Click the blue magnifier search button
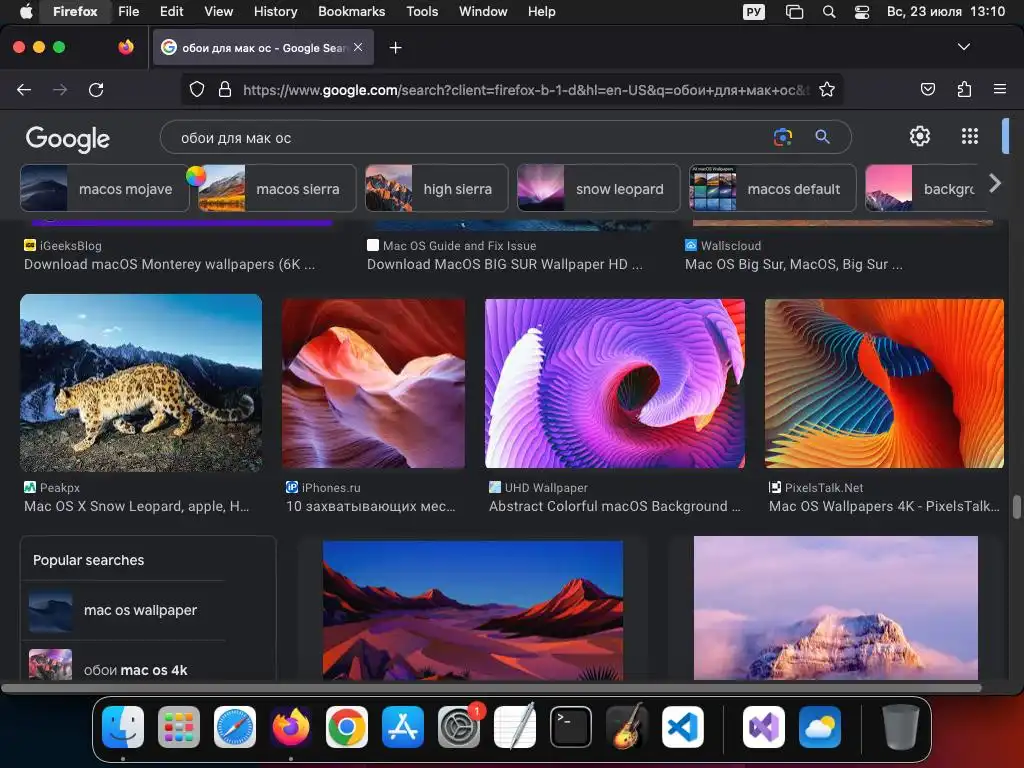The width and height of the screenshot is (1024, 768). [x=822, y=136]
